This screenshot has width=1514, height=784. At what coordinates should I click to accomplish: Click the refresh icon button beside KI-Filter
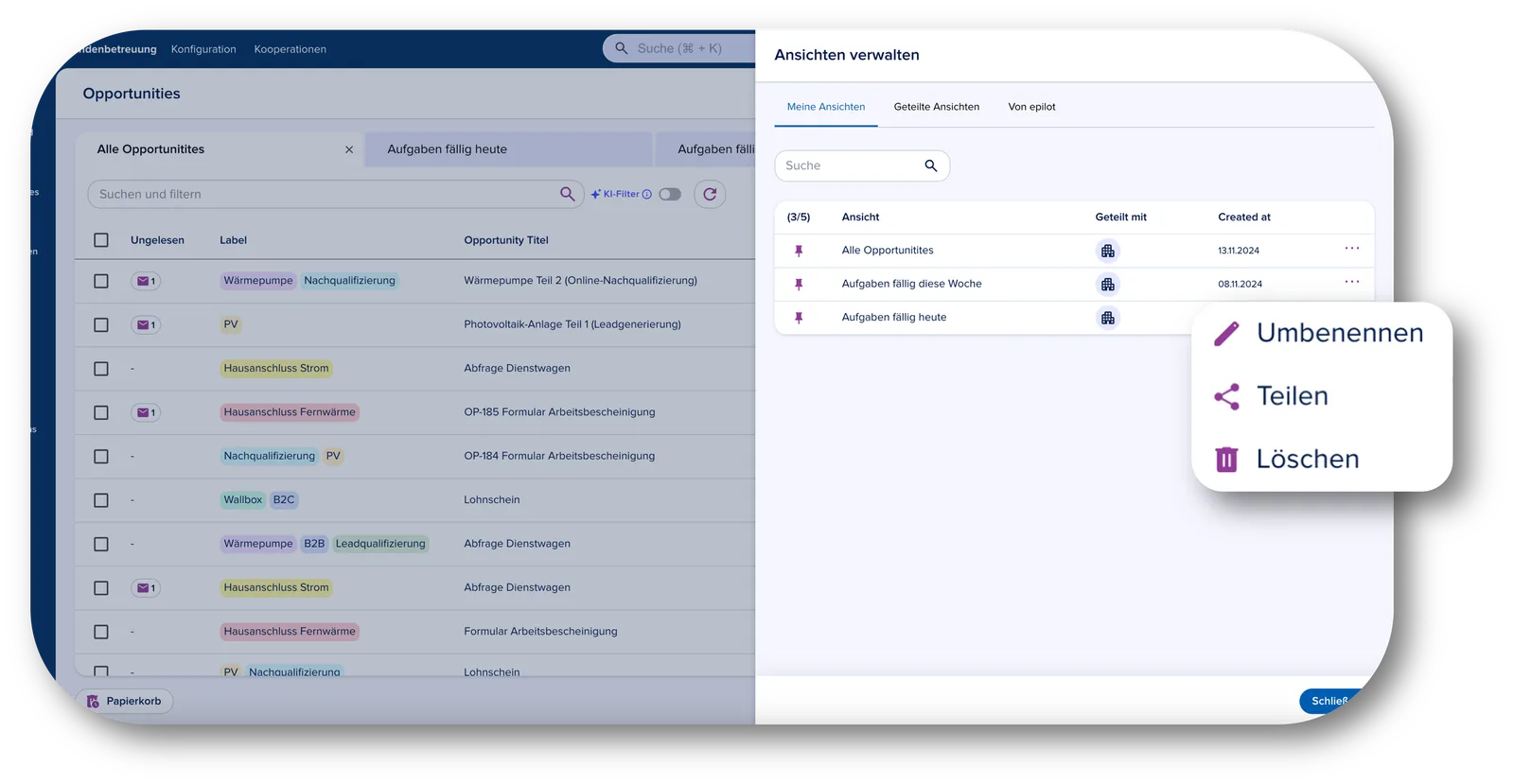pyautogui.click(x=710, y=194)
